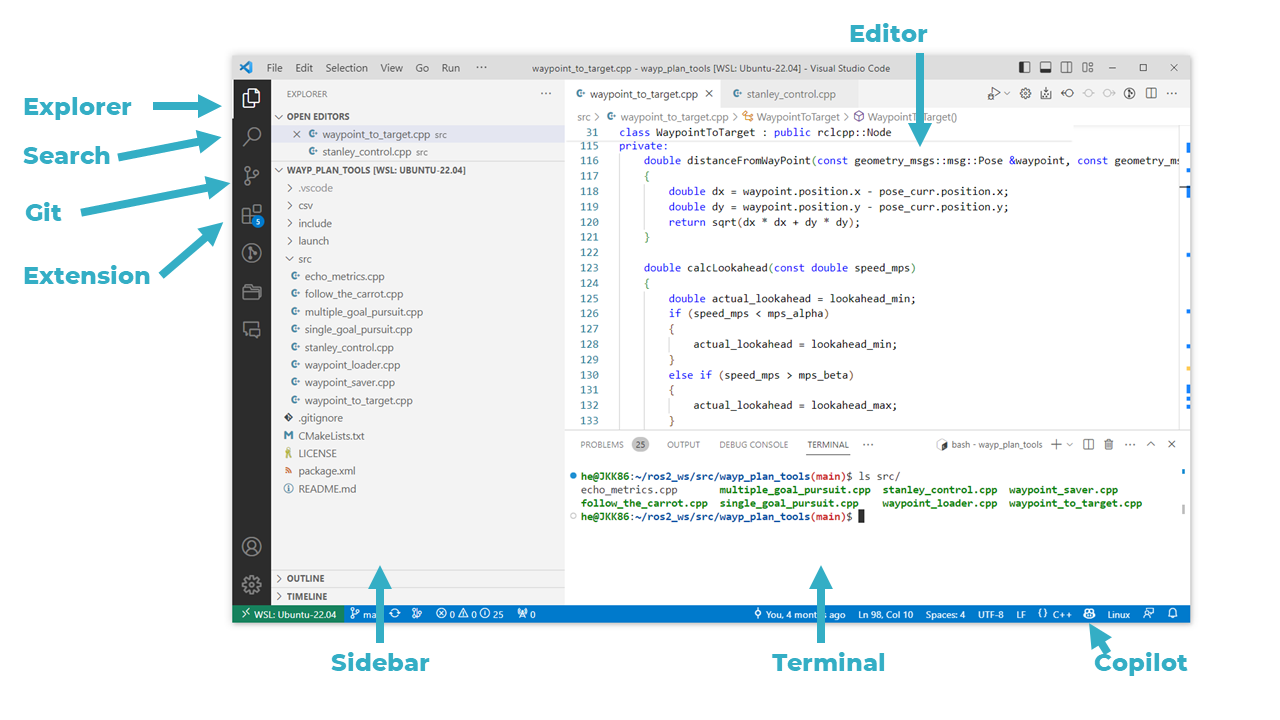
Task: Expand the launch folder
Action: (x=313, y=241)
